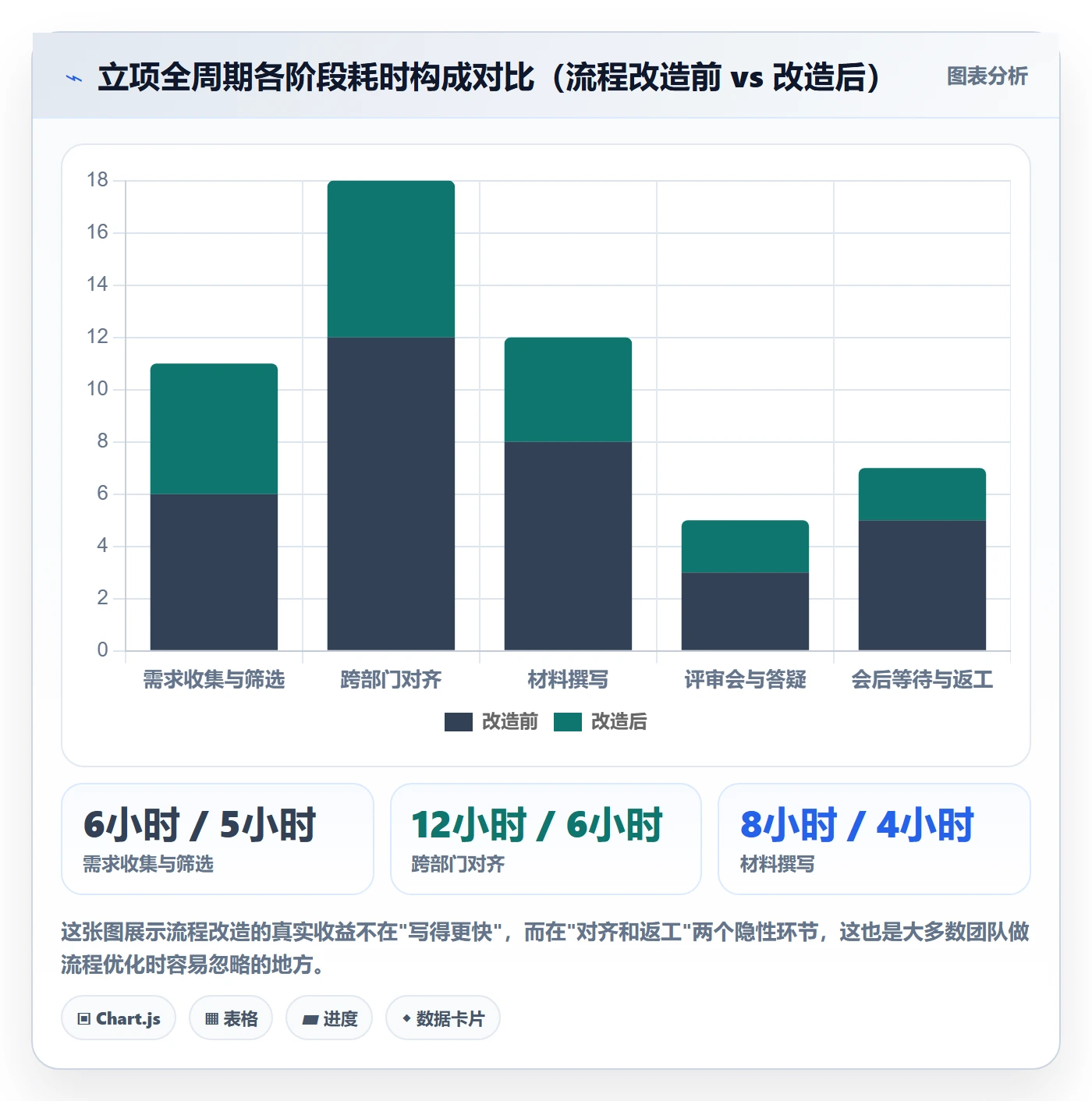1092x1101 pixels.
Task: Toggle the 改造后 legend color swatch
Action: coord(568,722)
